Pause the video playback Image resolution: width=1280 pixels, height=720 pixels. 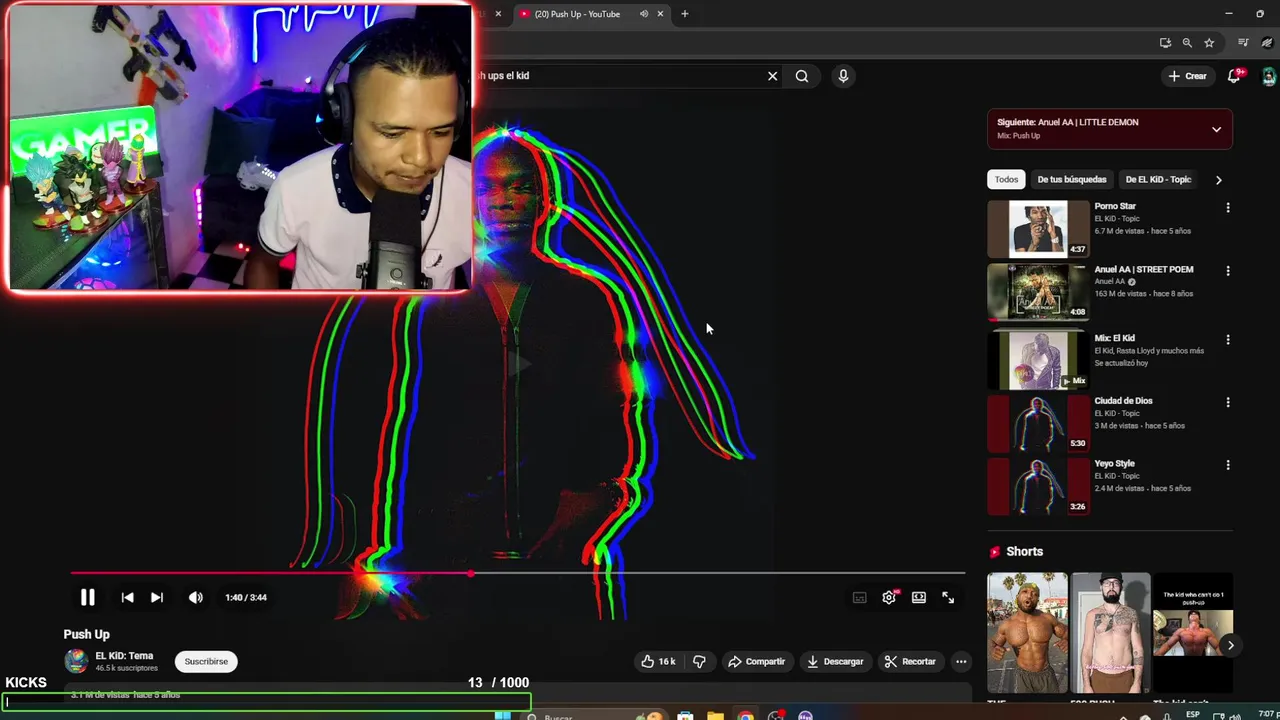pyautogui.click(x=87, y=597)
